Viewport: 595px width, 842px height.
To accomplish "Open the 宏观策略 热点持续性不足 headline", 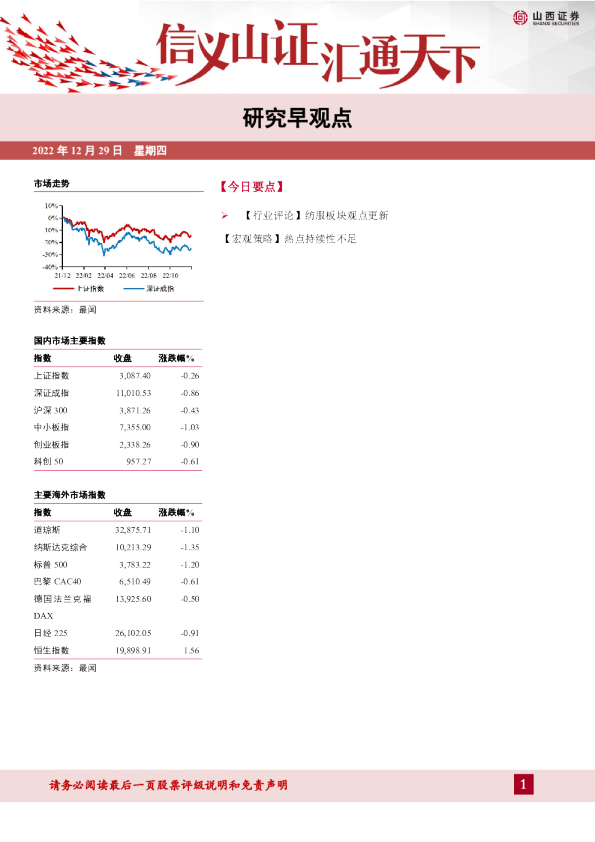I will [x=288, y=238].
